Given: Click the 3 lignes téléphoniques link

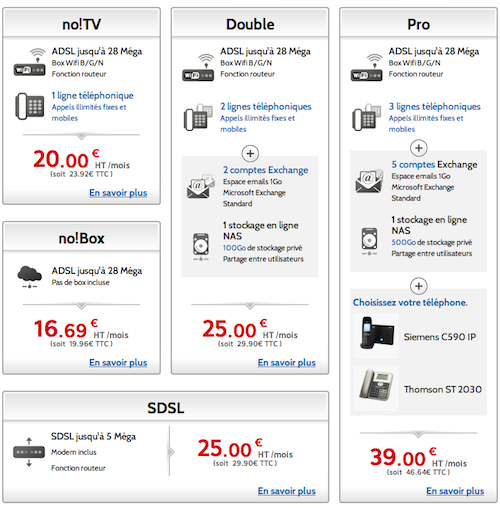Looking at the screenshot, I should pos(435,107).
